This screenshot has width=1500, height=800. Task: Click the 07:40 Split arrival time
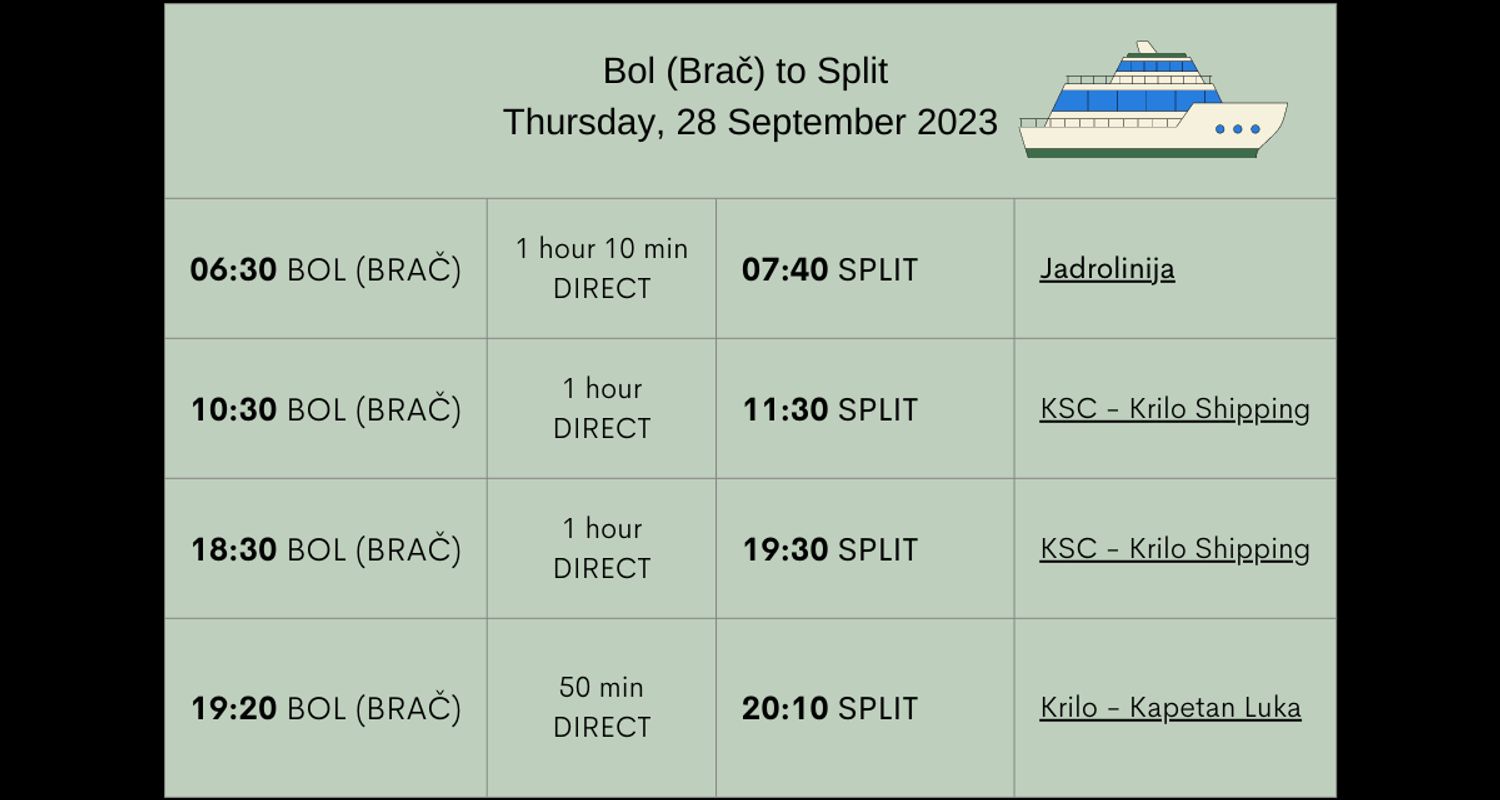[x=829, y=270]
